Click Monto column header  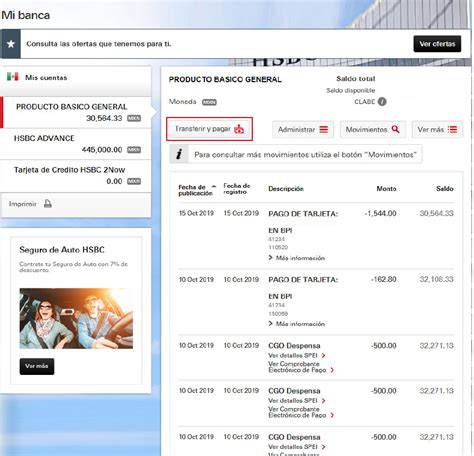coord(386,189)
